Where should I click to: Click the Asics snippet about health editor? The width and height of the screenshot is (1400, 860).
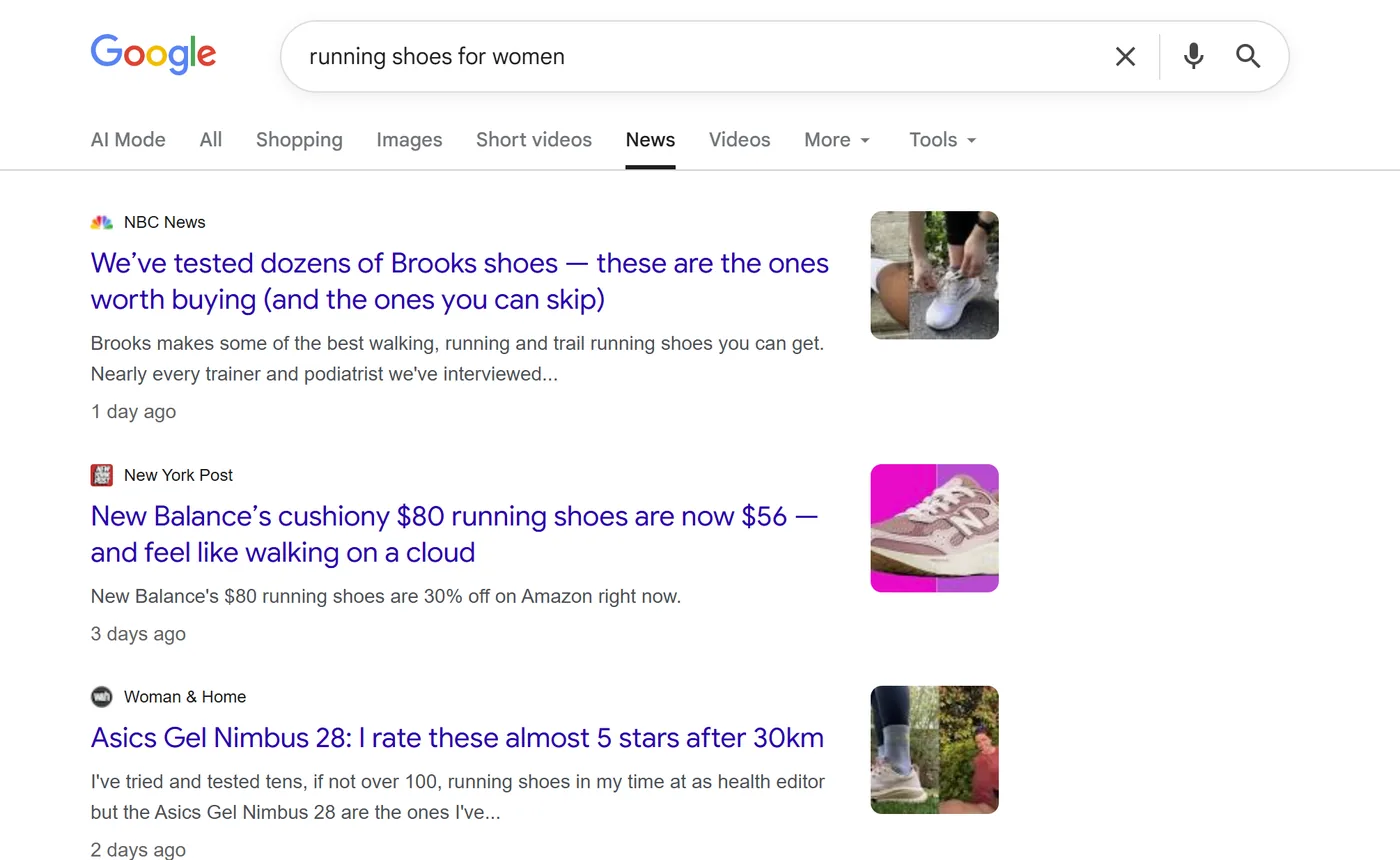458,797
